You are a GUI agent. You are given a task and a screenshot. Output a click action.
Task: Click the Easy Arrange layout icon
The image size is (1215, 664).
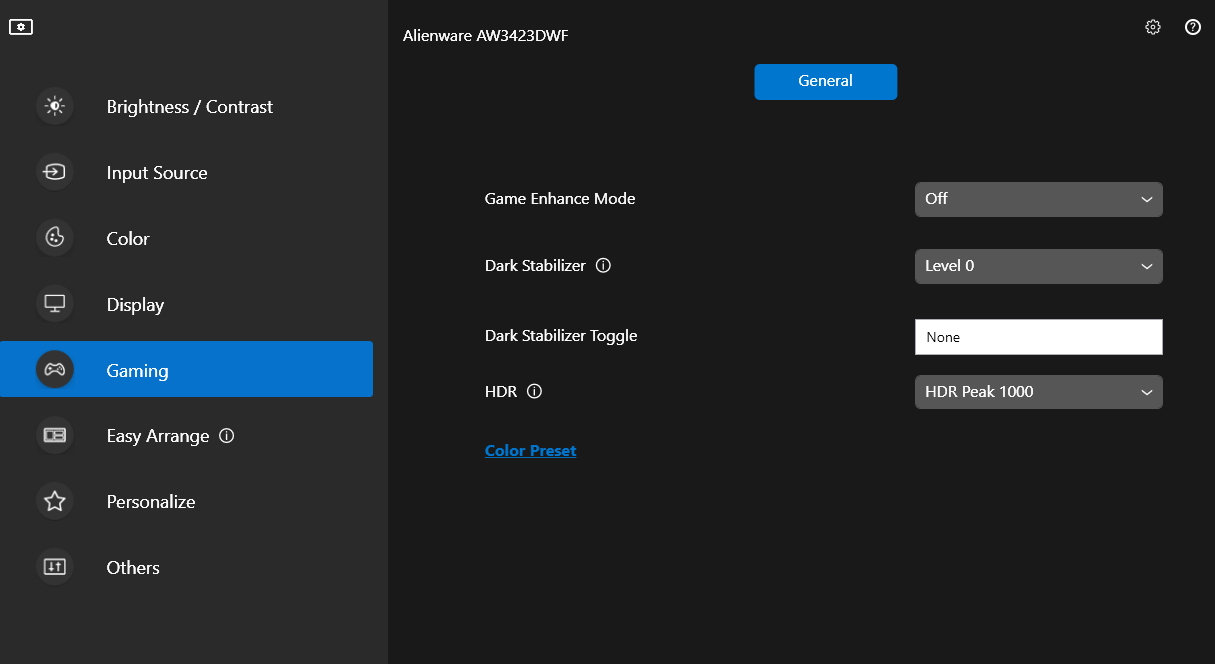point(55,436)
